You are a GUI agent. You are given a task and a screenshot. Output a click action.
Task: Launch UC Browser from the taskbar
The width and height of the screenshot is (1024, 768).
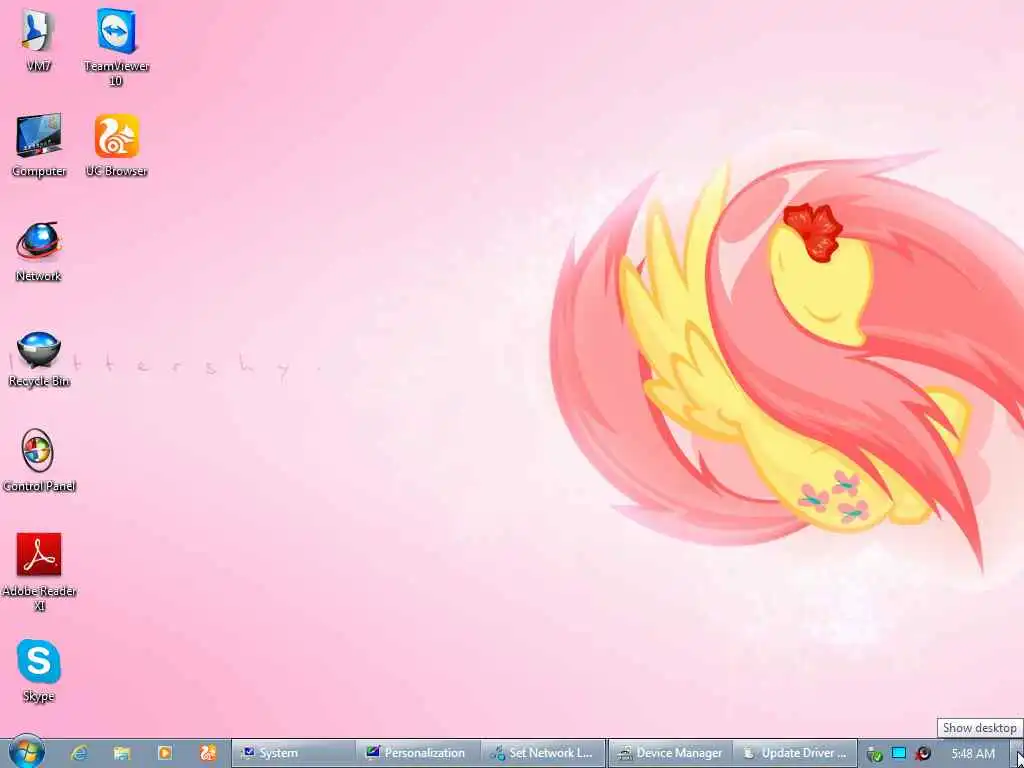coord(208,753)
